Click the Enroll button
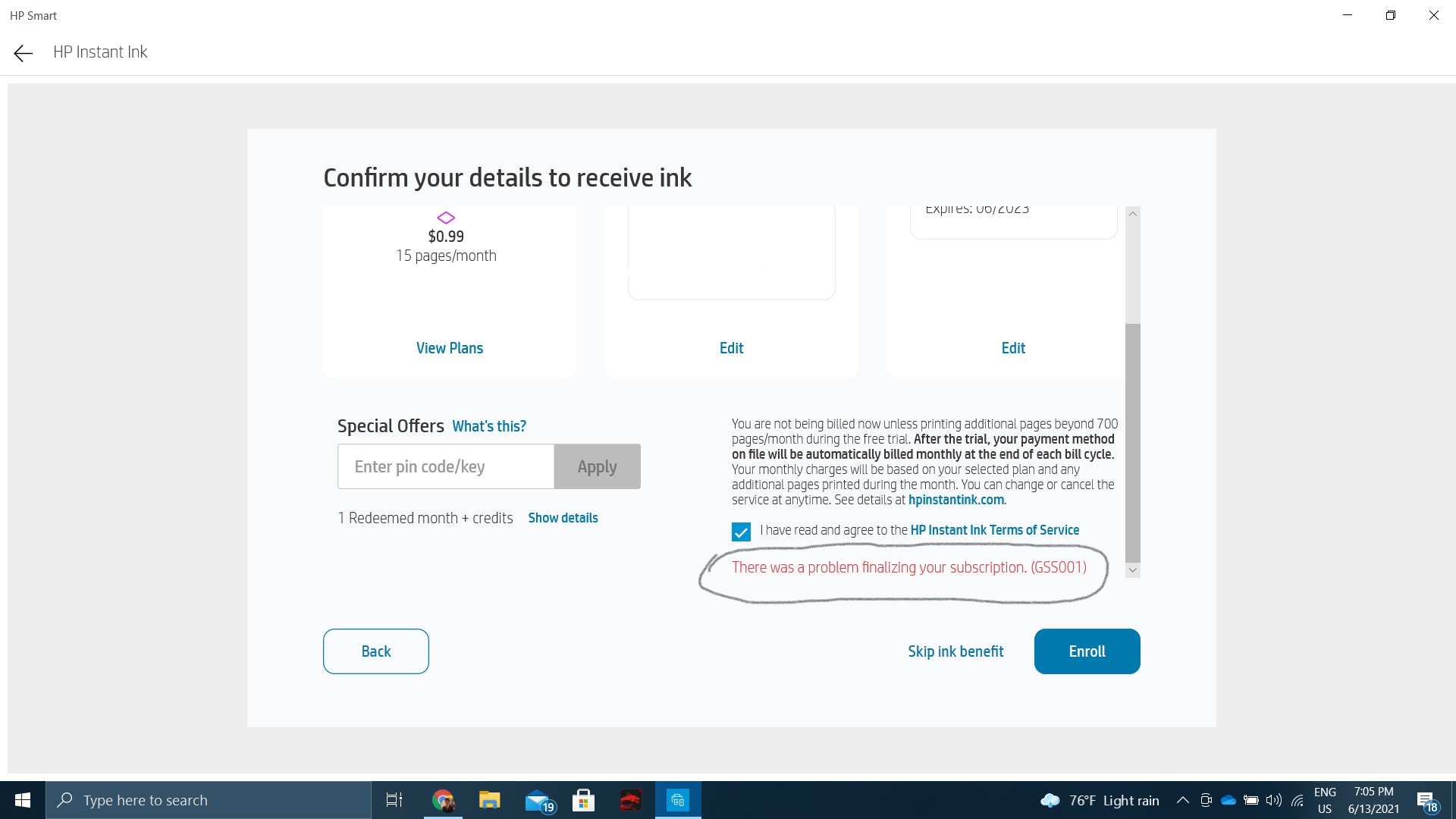1456x819 pixels. (1087, 651)
